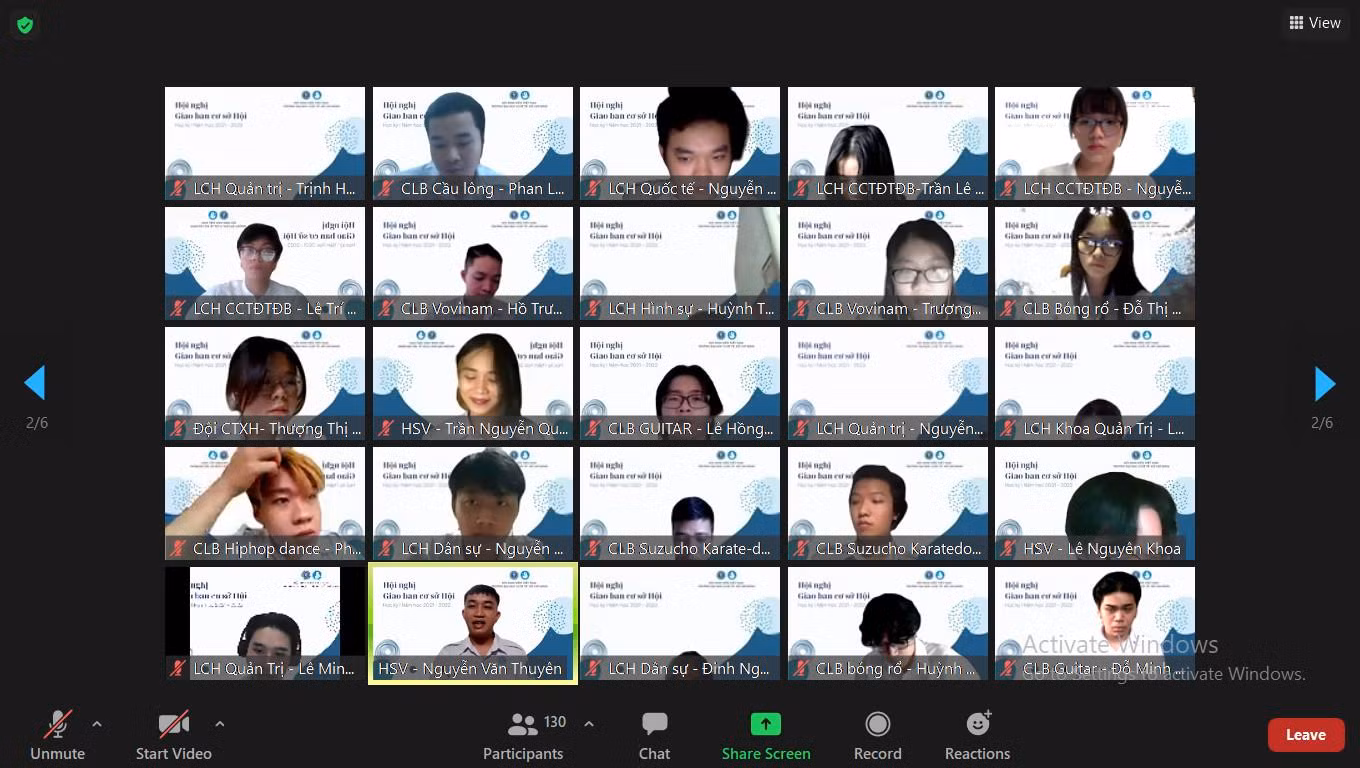Click the page indicator 2/6 on right

click(x=1322, y=423)
